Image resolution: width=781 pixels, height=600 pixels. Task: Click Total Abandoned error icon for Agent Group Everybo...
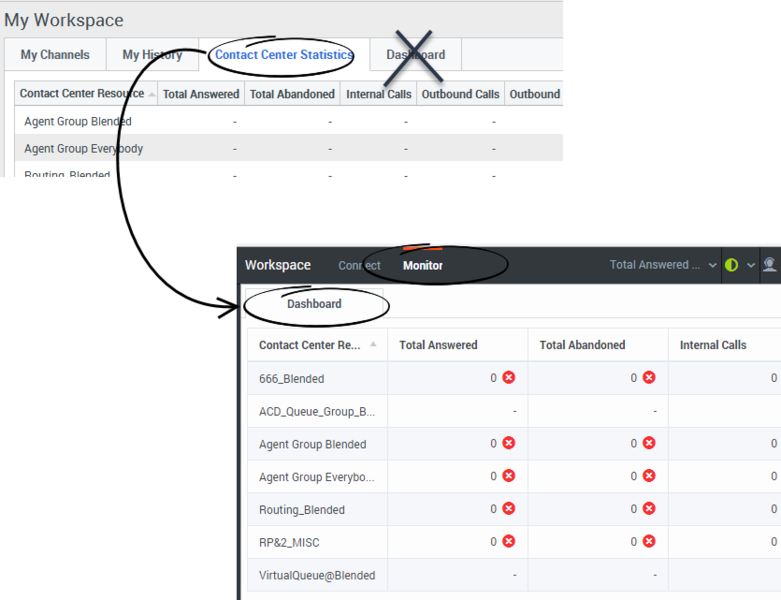[x=649, y=476]
